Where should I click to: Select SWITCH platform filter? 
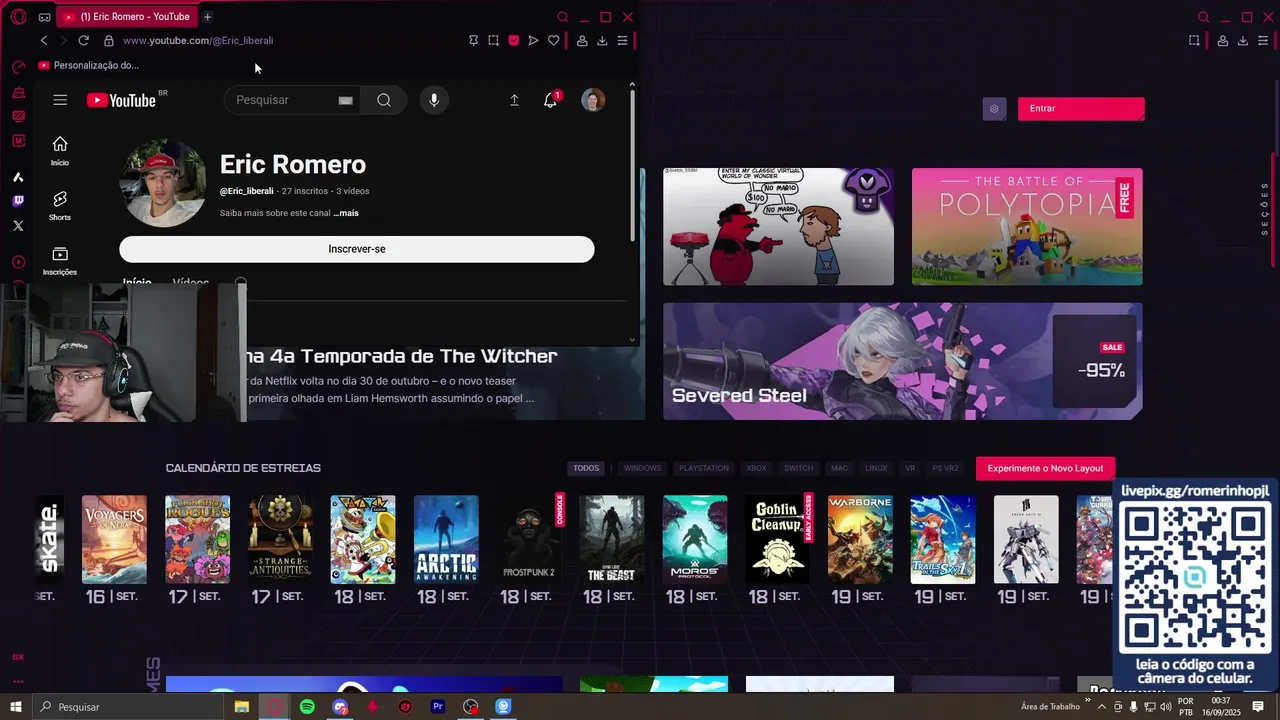coord(798,468)
